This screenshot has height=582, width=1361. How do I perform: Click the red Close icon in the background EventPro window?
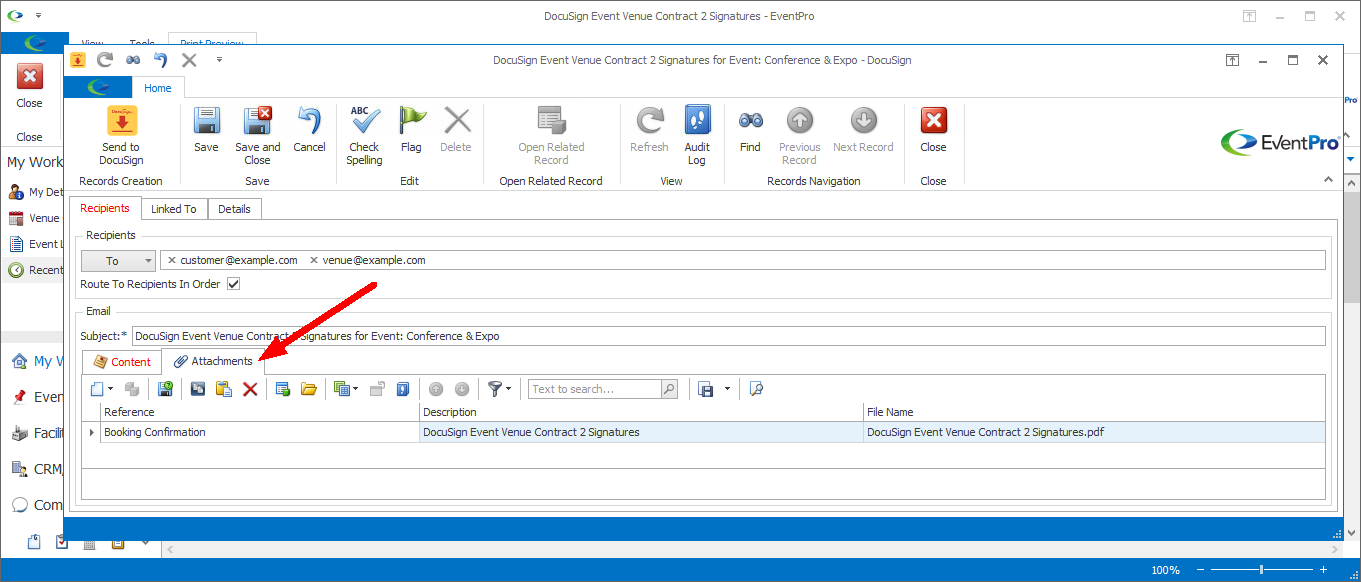[x=30, y=77]
